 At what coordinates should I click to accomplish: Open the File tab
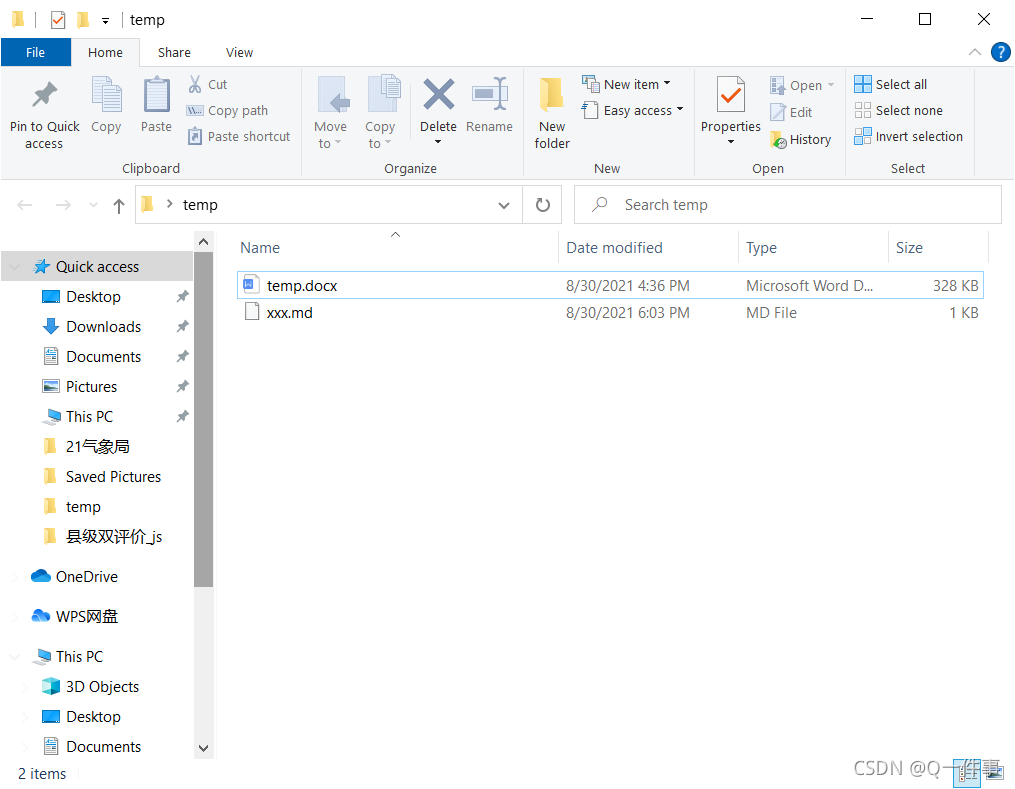(36, 52)
